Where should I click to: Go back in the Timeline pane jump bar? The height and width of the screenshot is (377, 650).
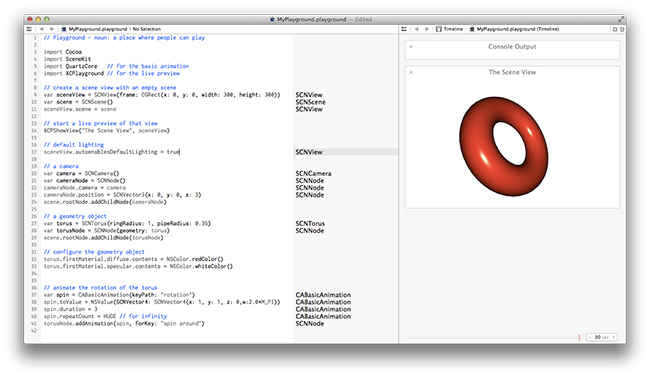(417, 29)
